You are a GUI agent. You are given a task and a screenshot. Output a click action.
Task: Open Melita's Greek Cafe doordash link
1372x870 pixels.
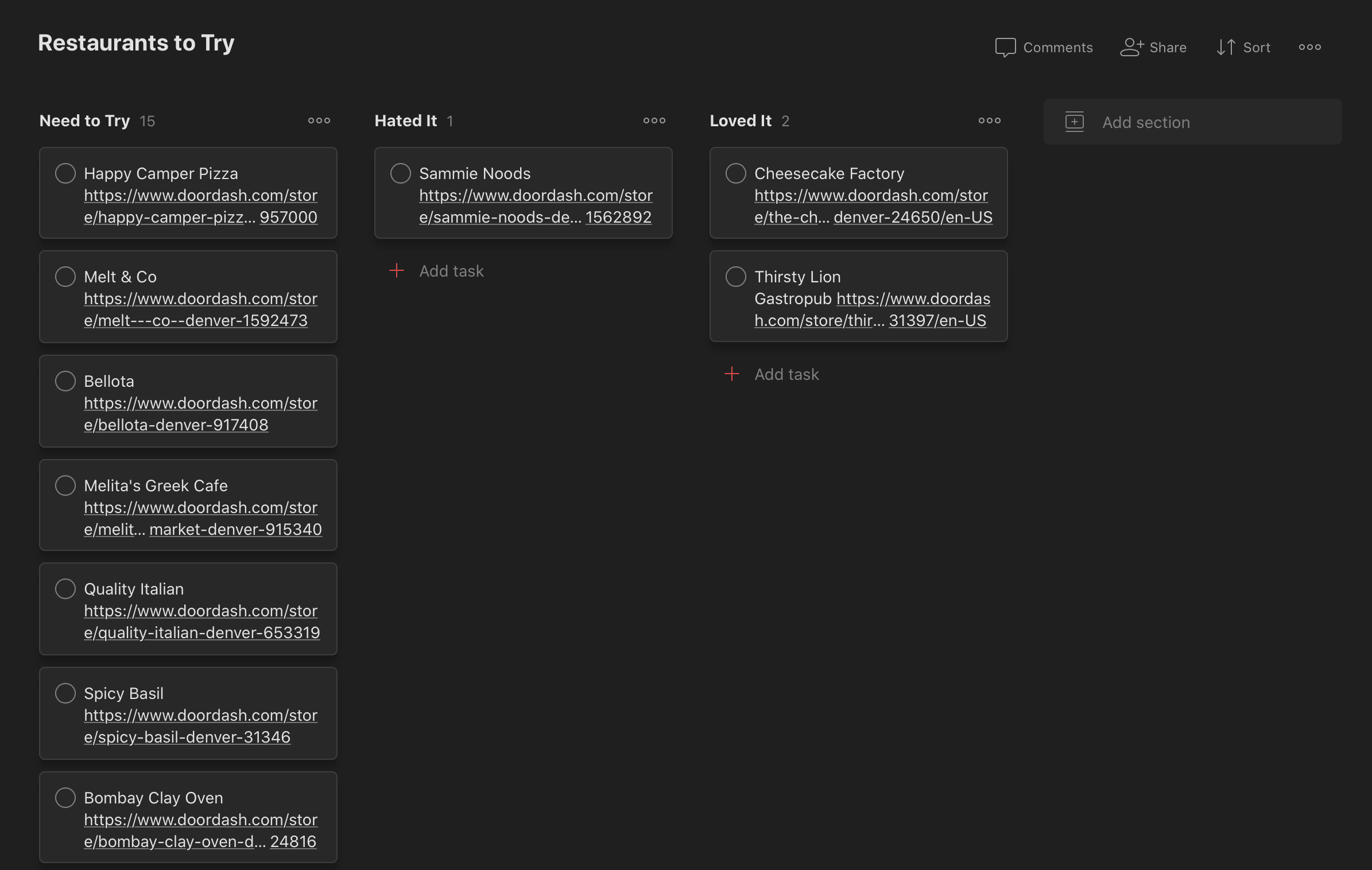[203, 518]
